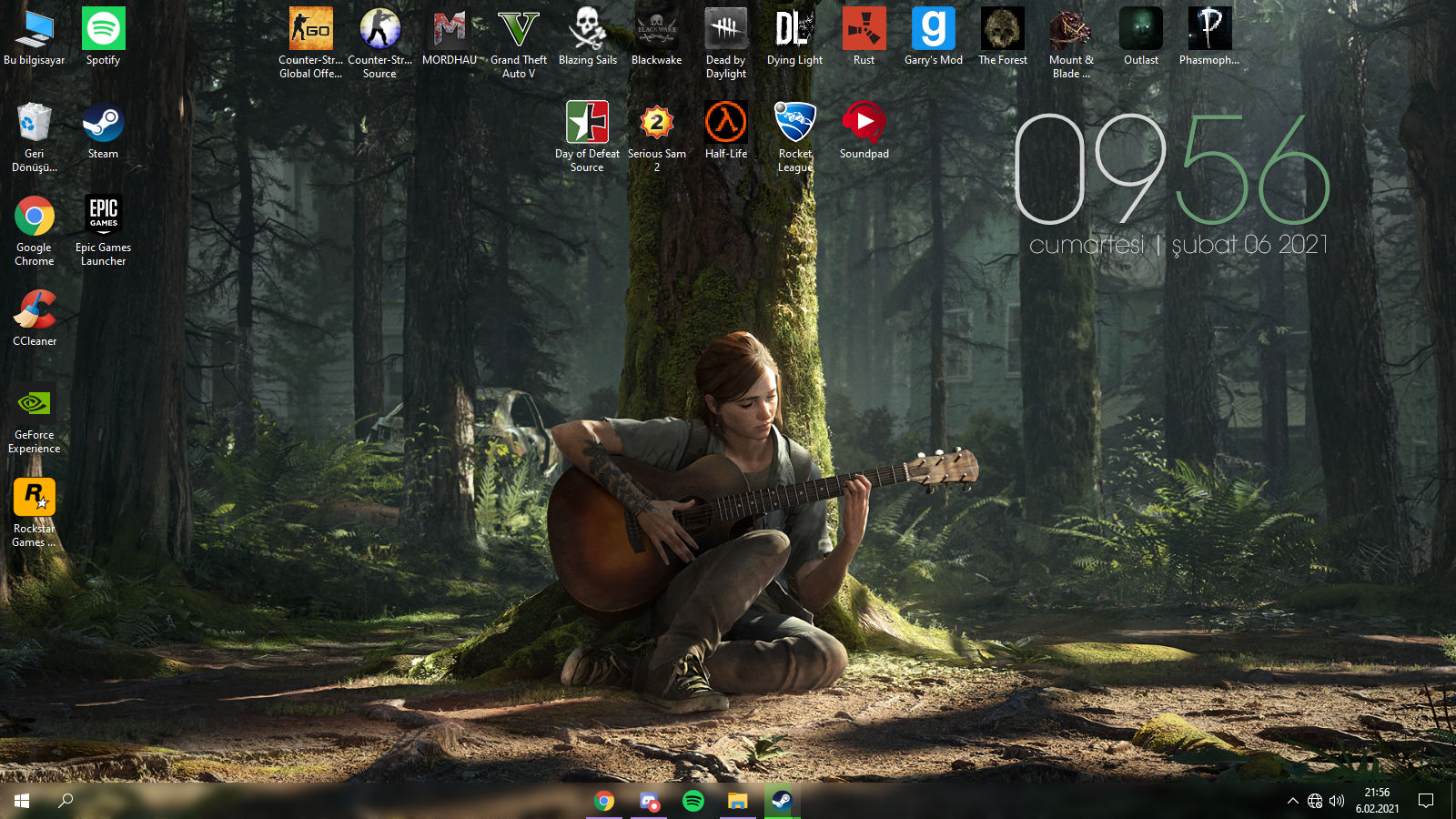Image resolution: width=1456 pixels, height=819 pixels.
Task: Open the Soundpad shortcut
Action: coord(864,123)
